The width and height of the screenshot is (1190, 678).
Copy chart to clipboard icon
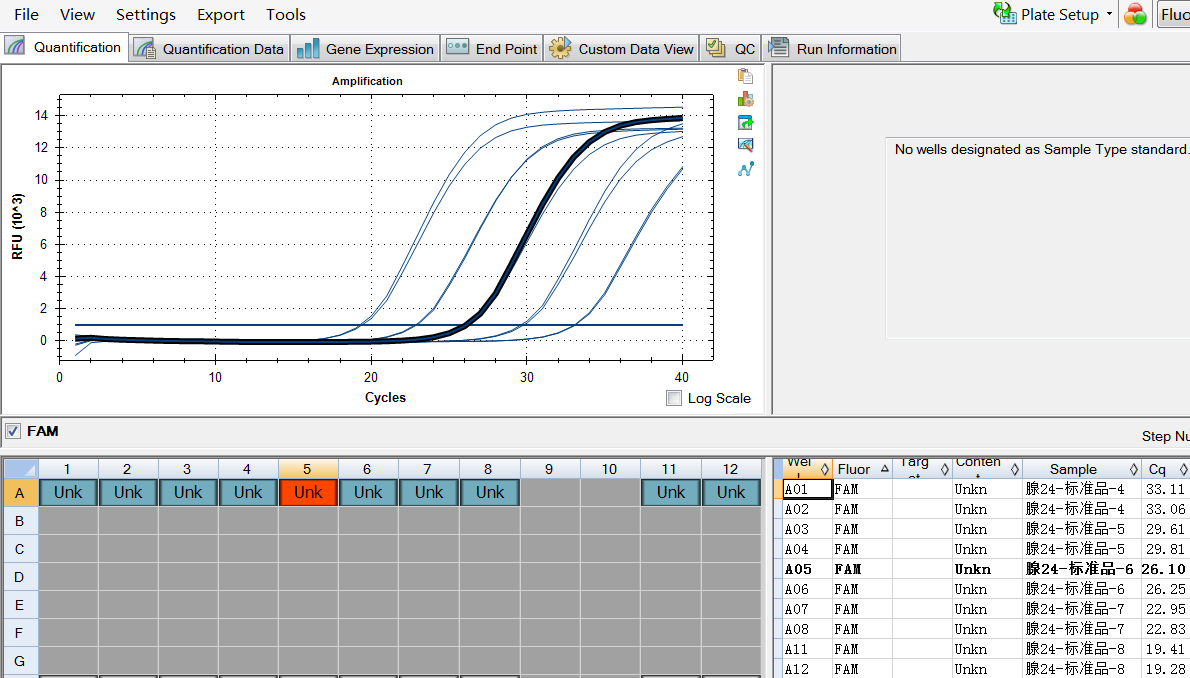(745, 76)
